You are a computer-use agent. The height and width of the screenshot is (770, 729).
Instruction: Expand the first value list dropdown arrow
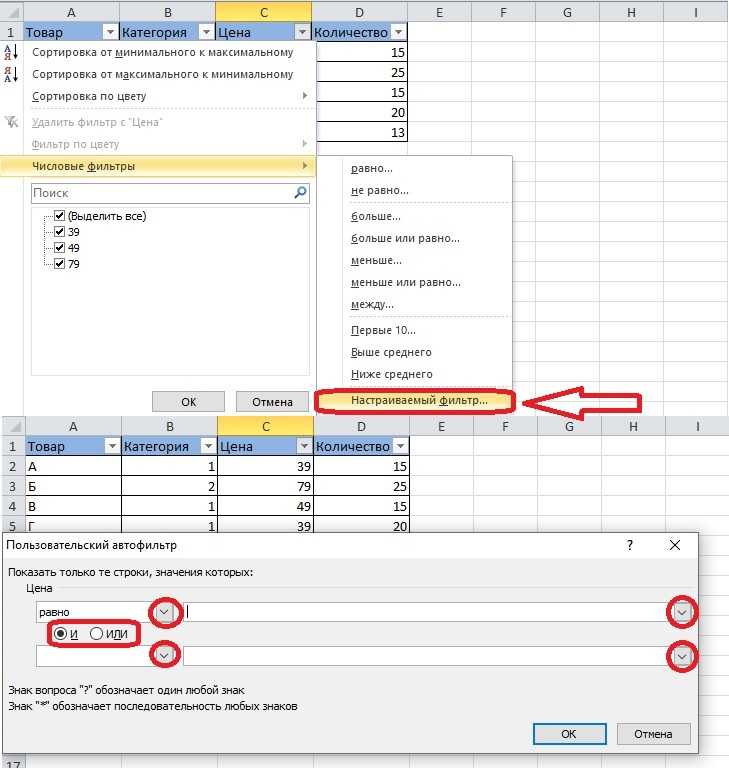point(682,612)
